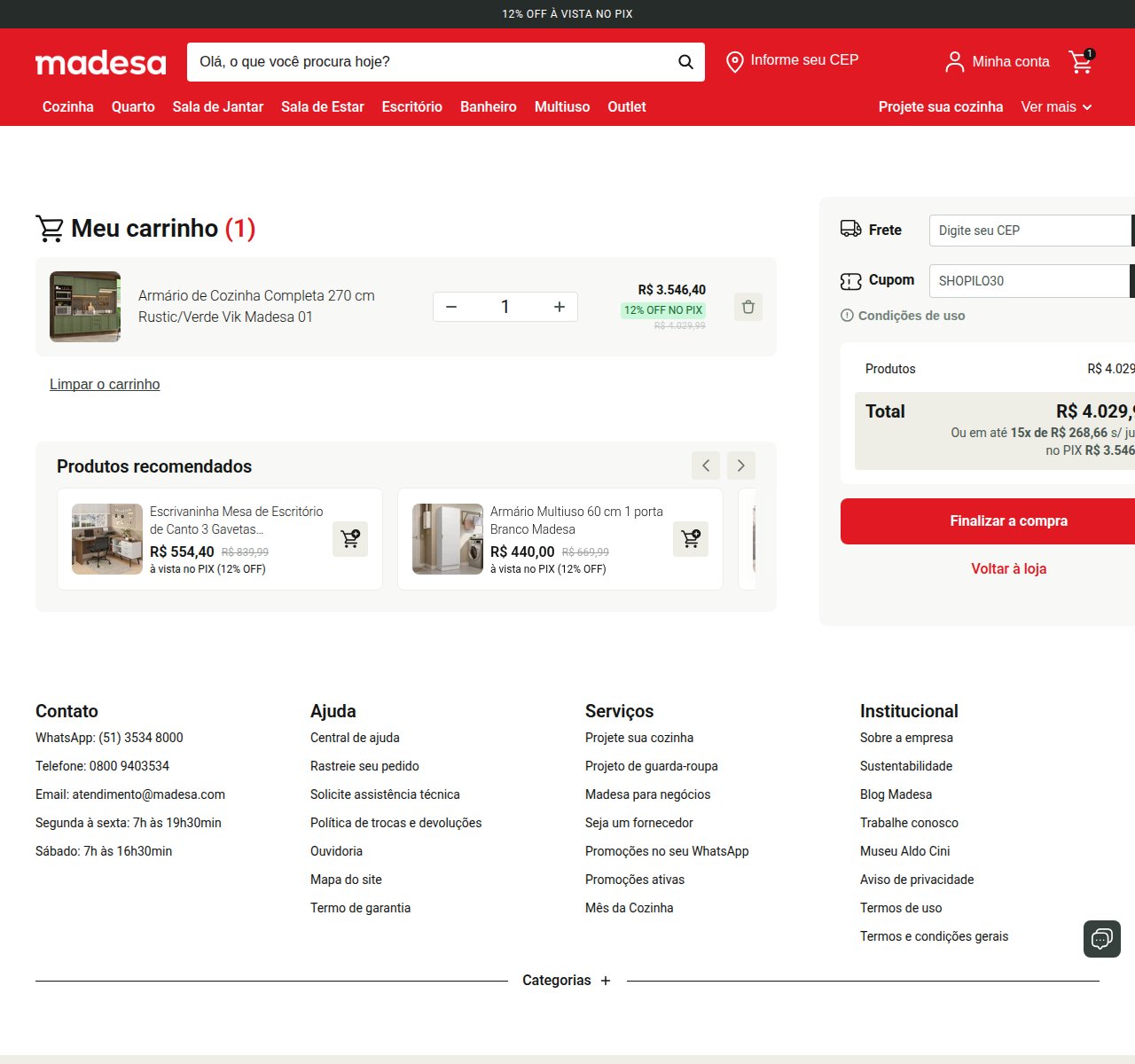Click the location pin icon

(734, 62)
